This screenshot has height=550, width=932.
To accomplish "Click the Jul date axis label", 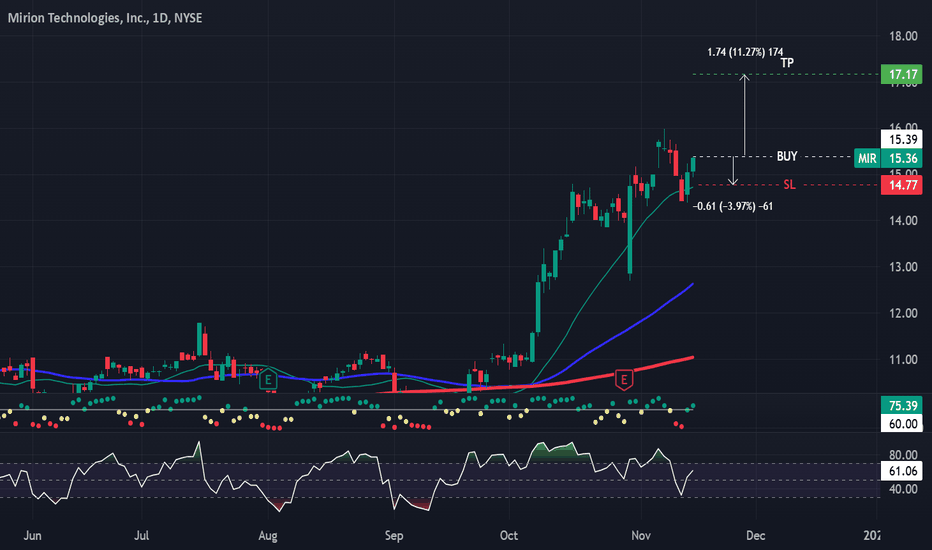I will [141, 536].
